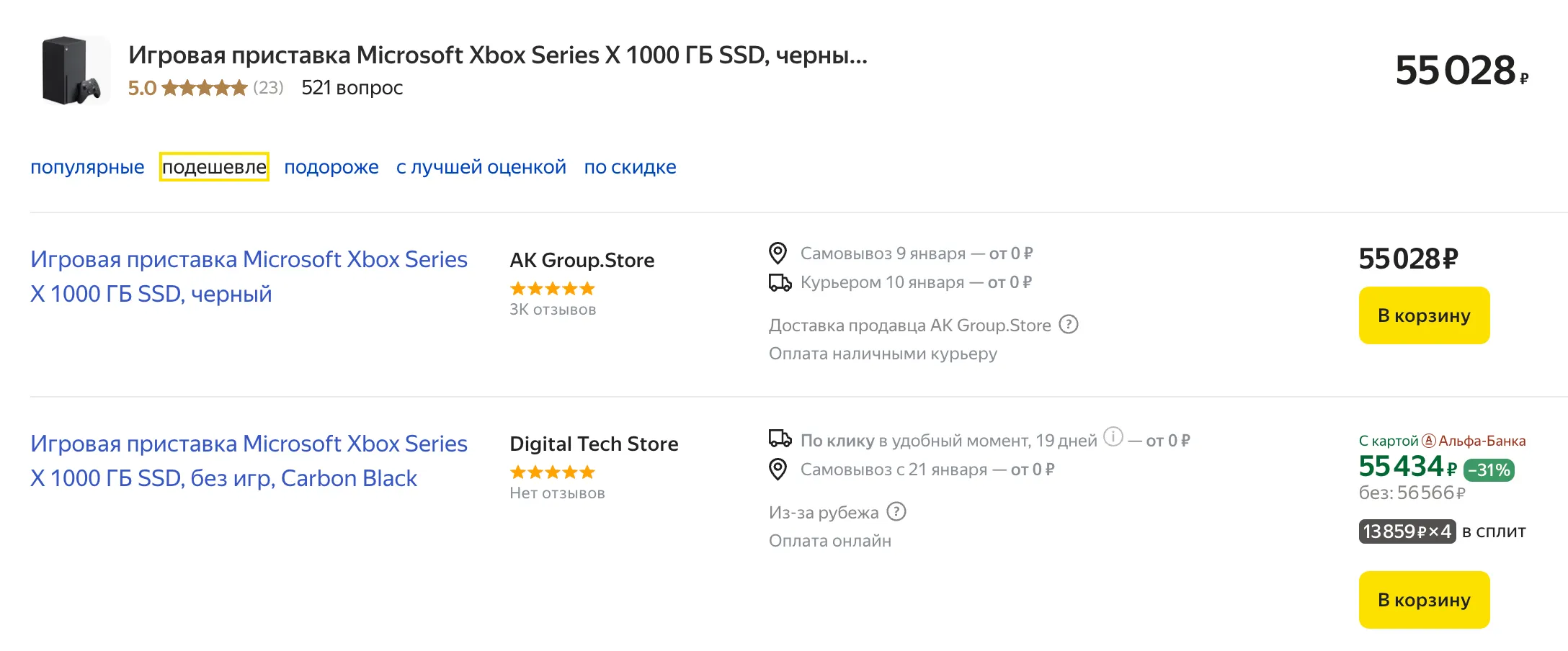Select the подешевле sort option

click(x=214, y=167)
